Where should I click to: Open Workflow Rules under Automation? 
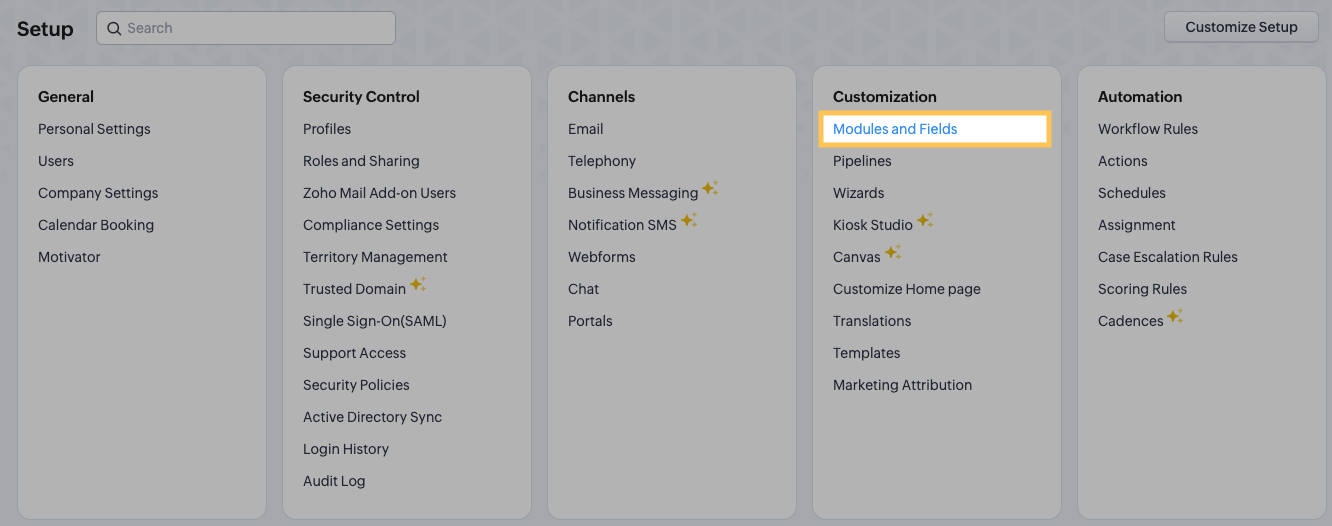click(1148, 129)
